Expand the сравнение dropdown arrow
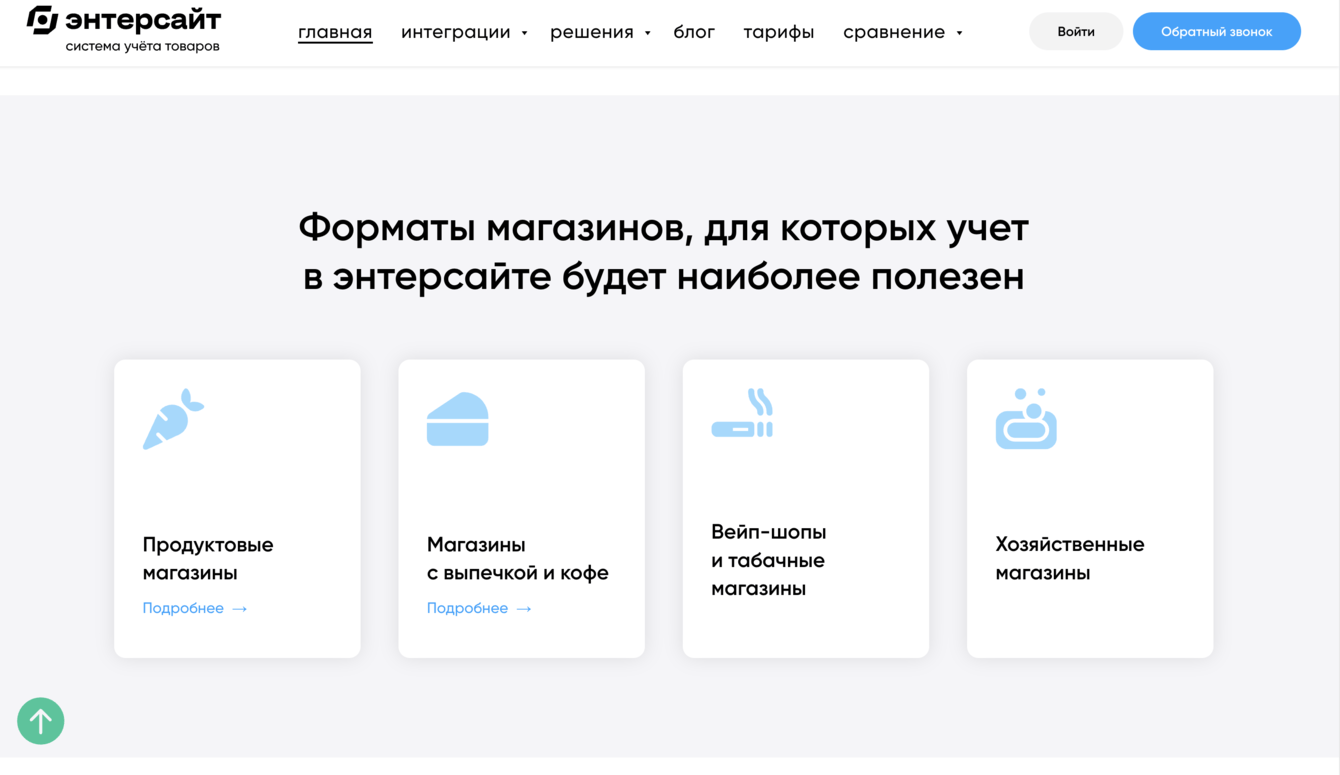 click(959, 33)
